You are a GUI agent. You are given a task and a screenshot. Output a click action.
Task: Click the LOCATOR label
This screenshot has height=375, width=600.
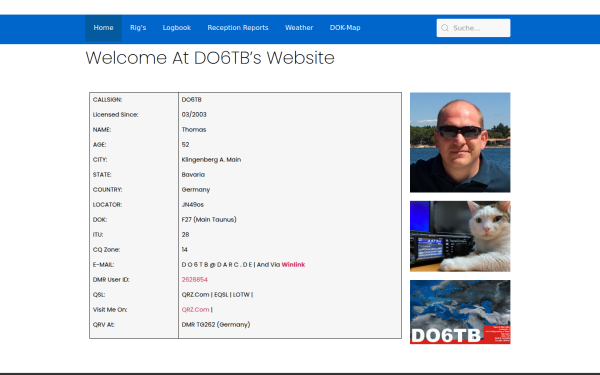(x=107, y=205)
